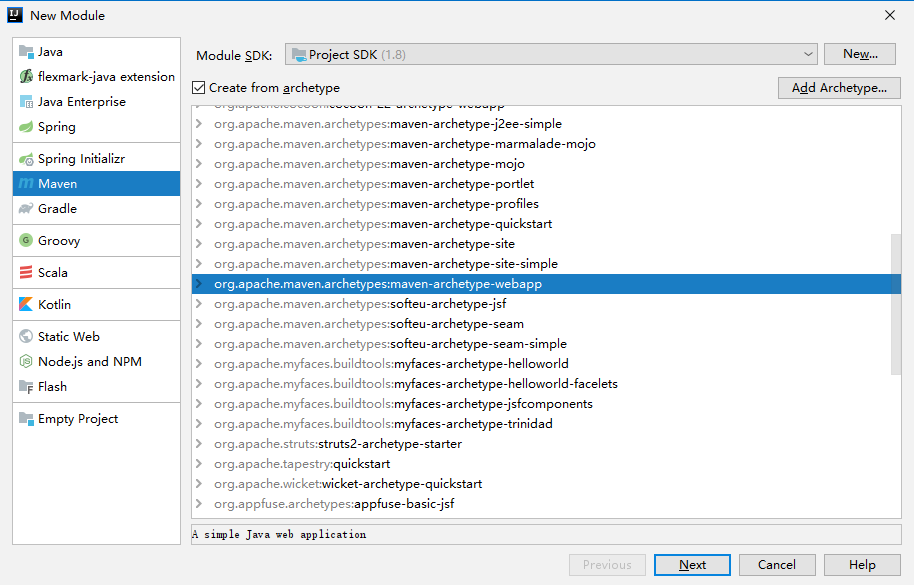Select myfaces-archetype-jsfcomponents archetype
This screenshot has width=914, height=585.
546,404
